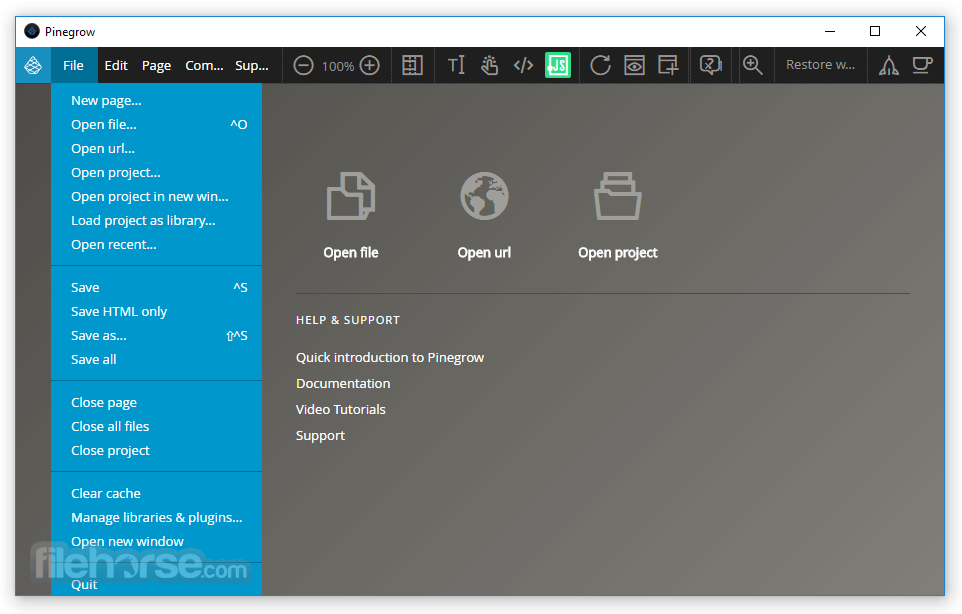This screenshot has width=962, height=614.
Task: Choose Close project menu entry
Action: coord(156,450)
